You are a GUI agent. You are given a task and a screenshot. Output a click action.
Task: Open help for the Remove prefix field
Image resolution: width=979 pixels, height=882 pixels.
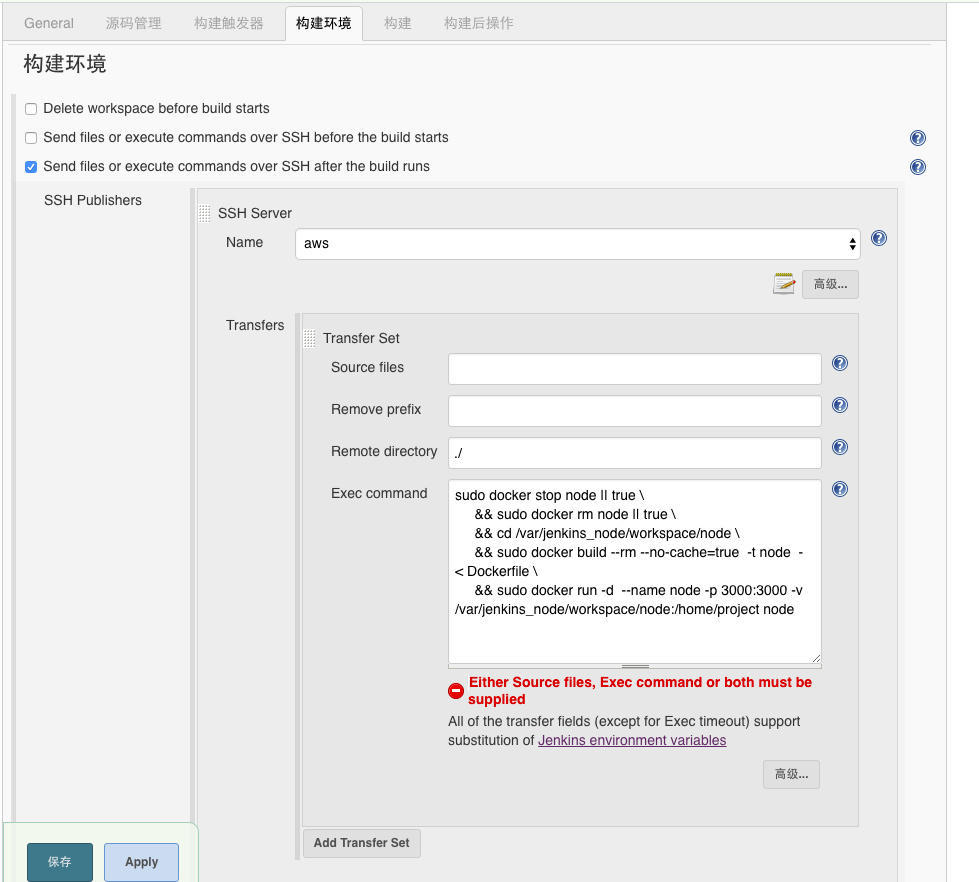point(840,405)
